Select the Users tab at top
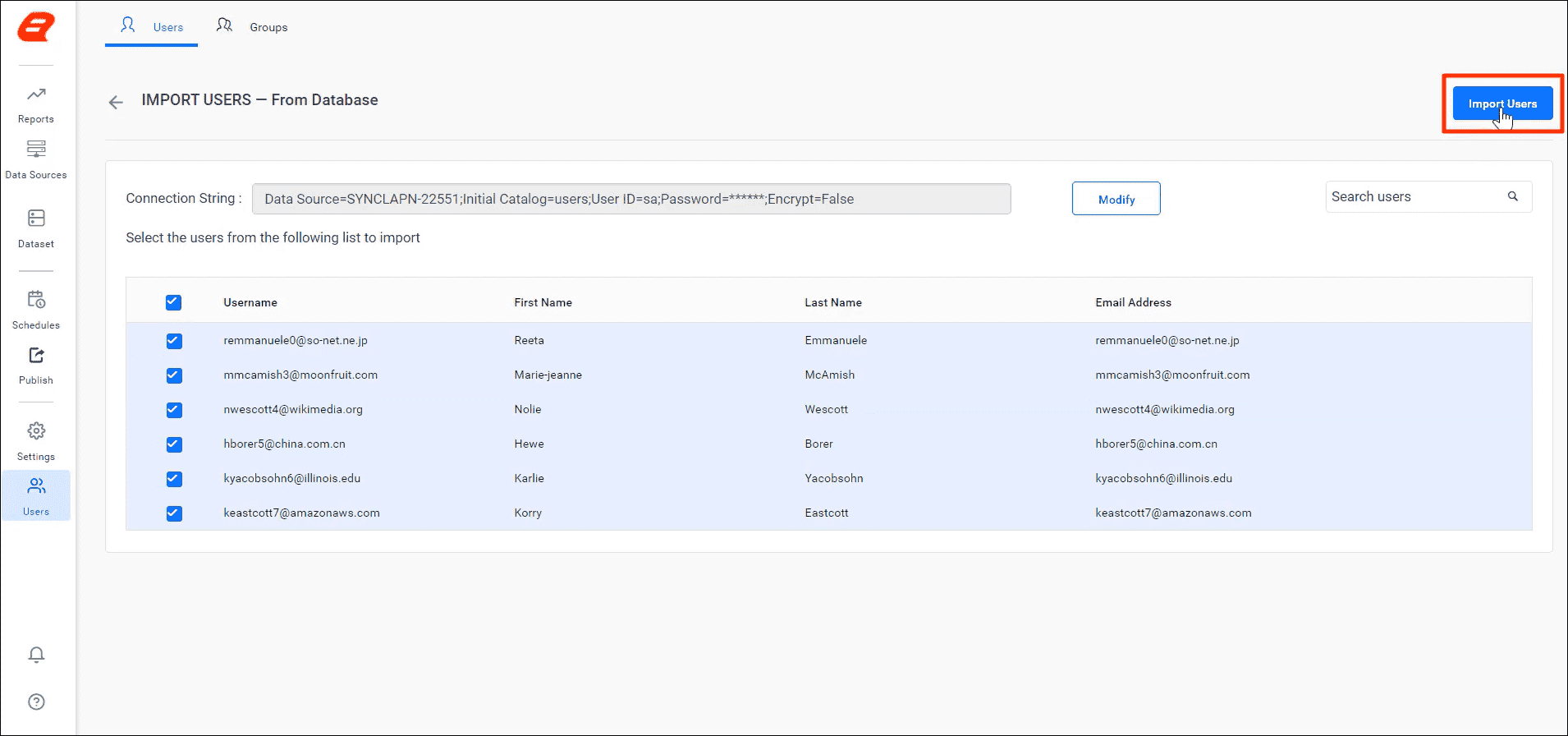The width and height of the screenshot is (1568, 736). (x=152, y=26)
